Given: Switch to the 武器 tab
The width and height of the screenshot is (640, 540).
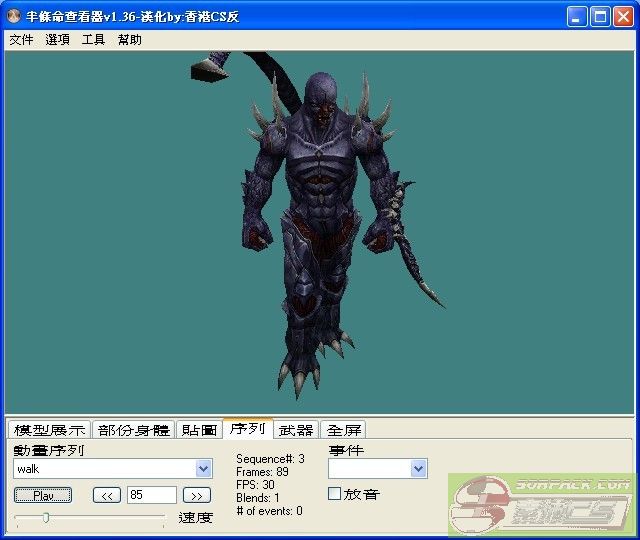Looking at the screenshot, I should [x=297, y=430].
